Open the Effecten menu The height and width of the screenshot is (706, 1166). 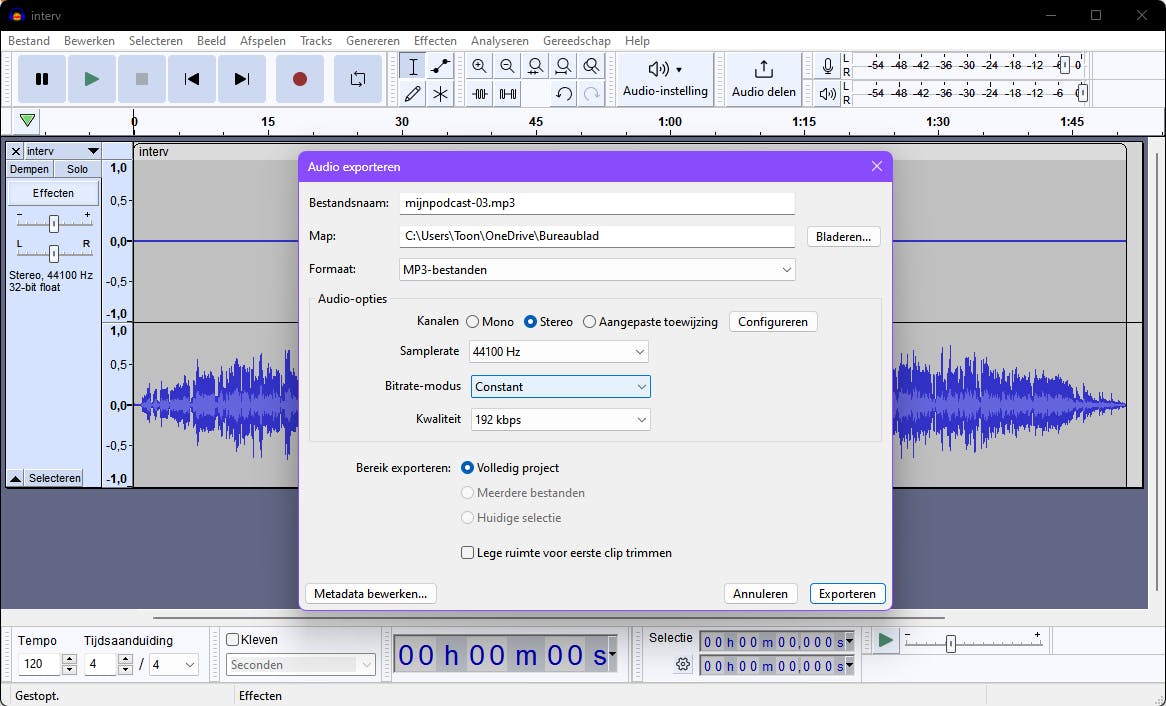[435, 41]
